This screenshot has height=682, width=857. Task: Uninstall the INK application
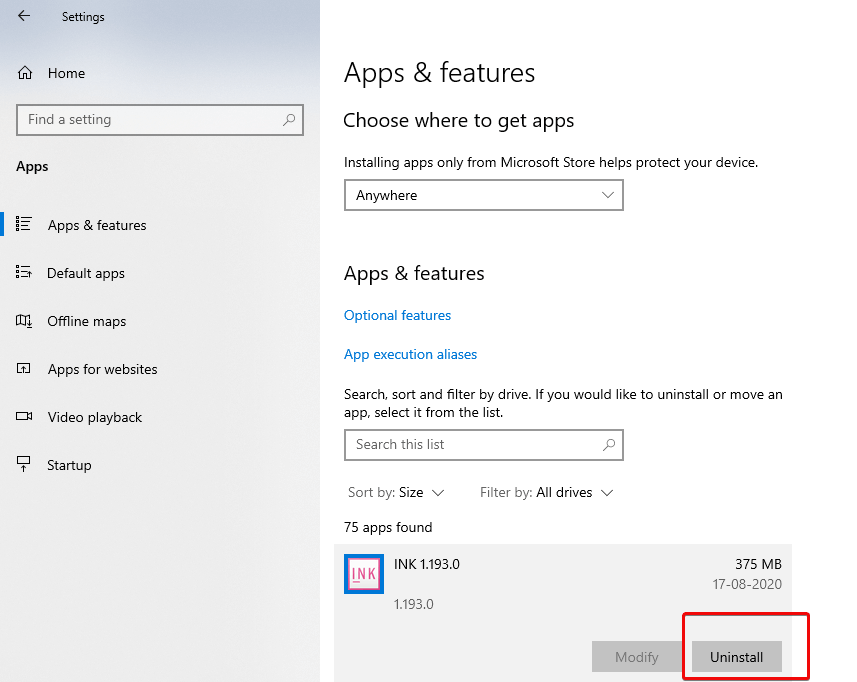[x=736, y=657]
